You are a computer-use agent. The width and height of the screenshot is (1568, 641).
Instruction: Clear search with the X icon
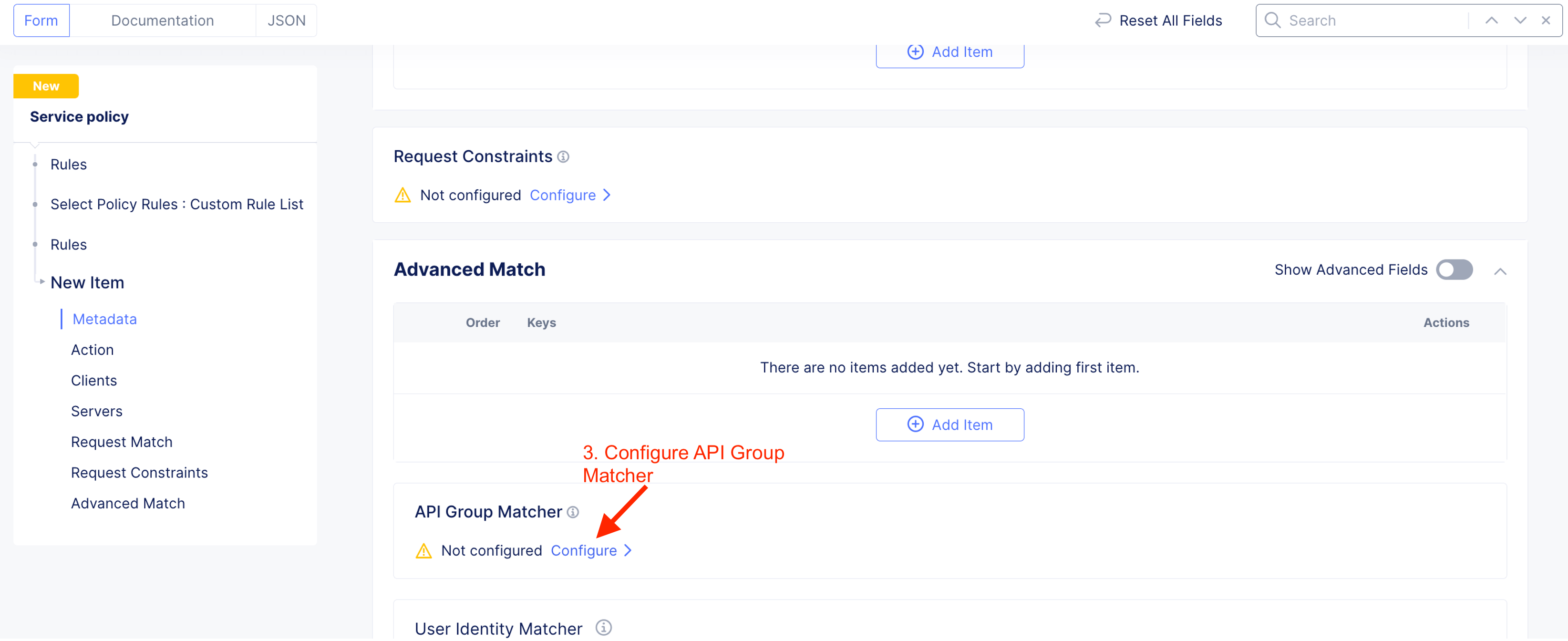[1546, 21]
